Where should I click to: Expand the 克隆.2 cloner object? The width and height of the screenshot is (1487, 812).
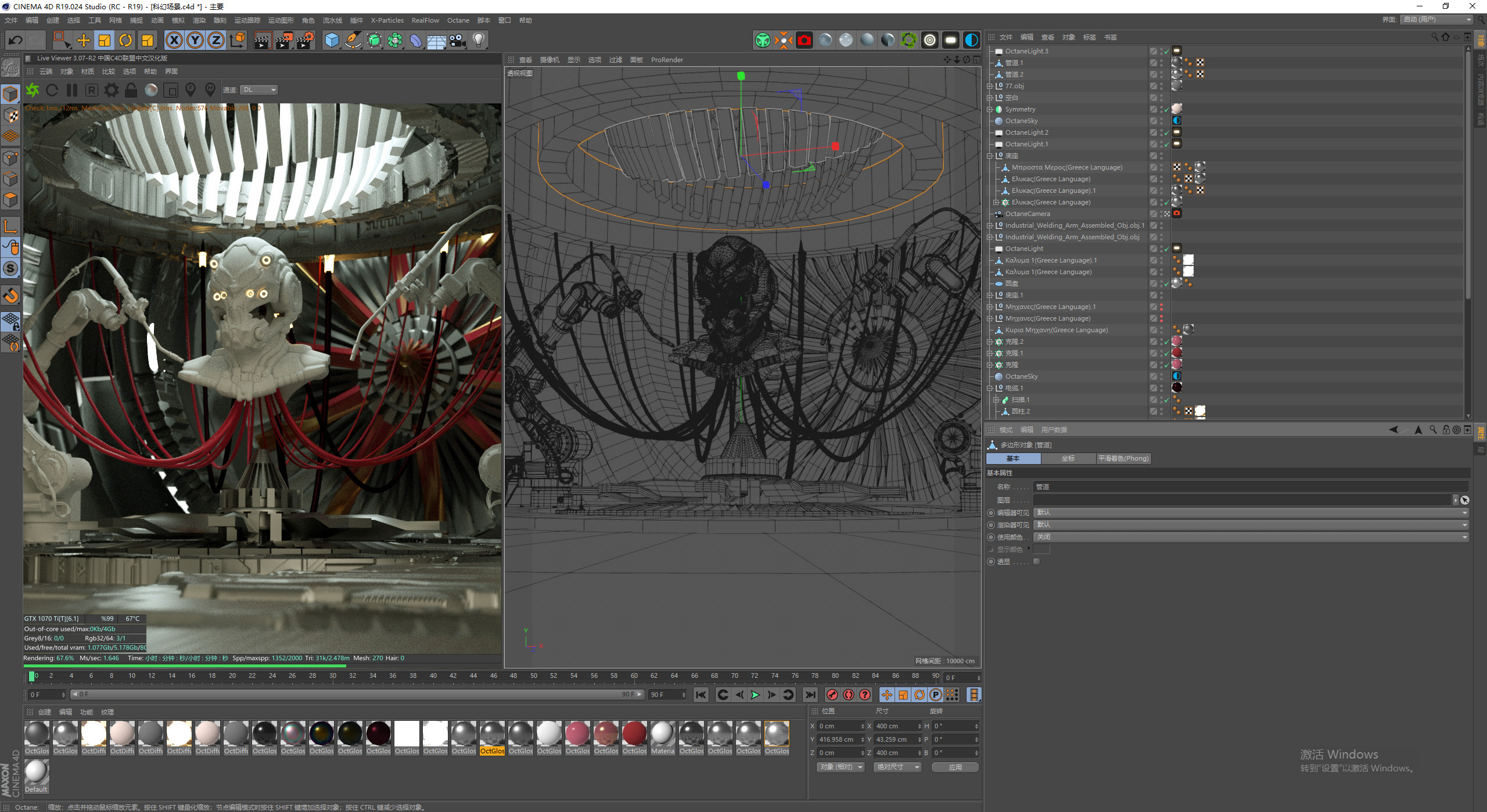click(990, 342)
